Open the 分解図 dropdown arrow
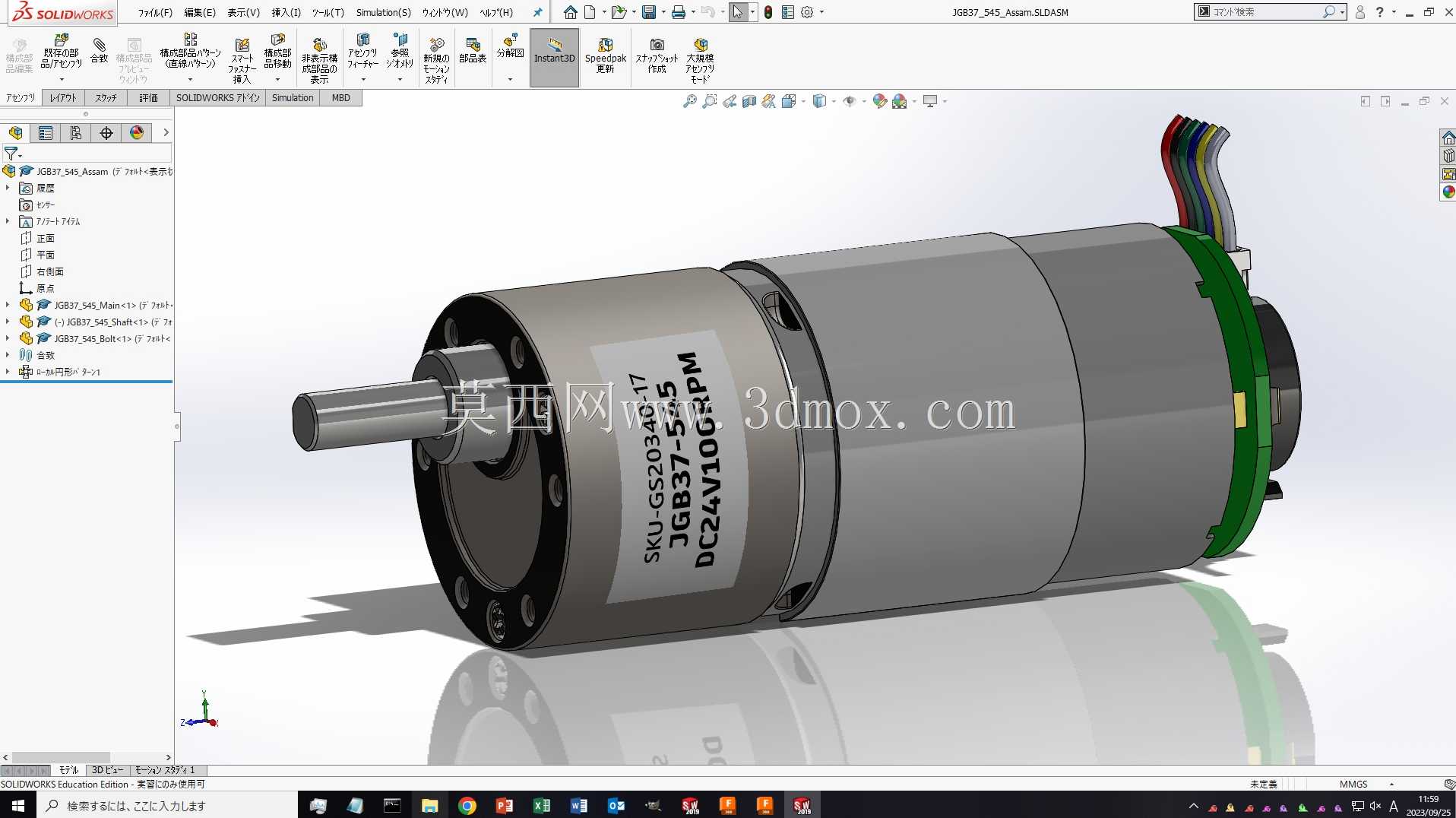The image size is (1456, 818). point(510,79)
